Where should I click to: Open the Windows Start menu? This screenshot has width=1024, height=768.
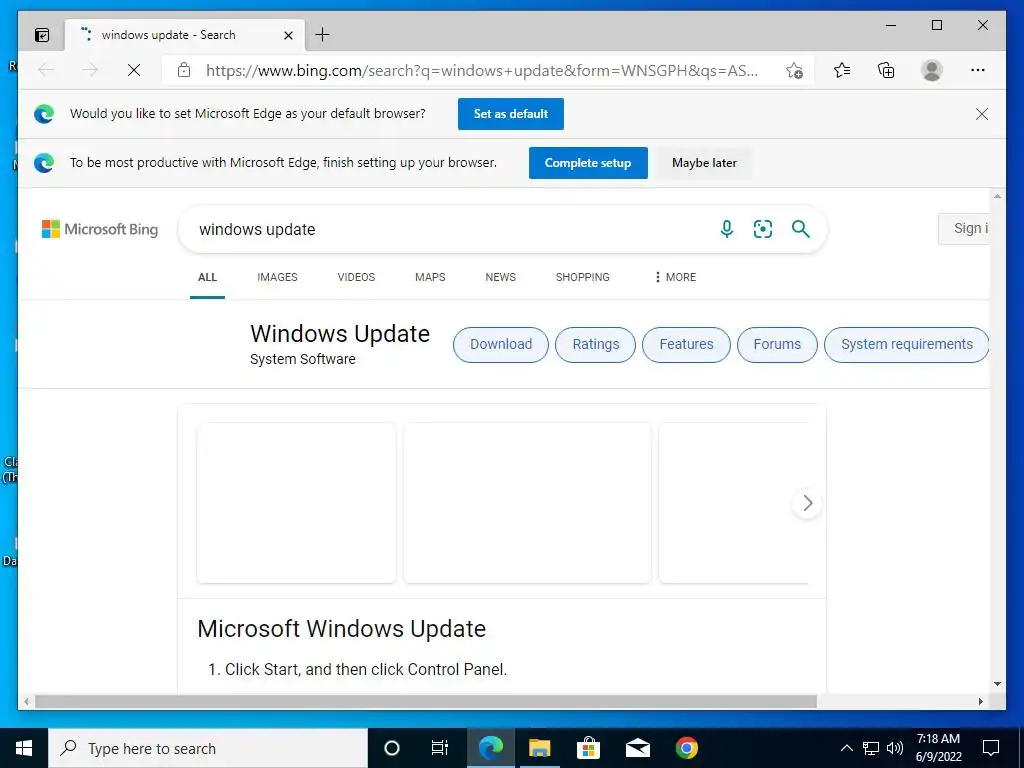tap(24, 748)
